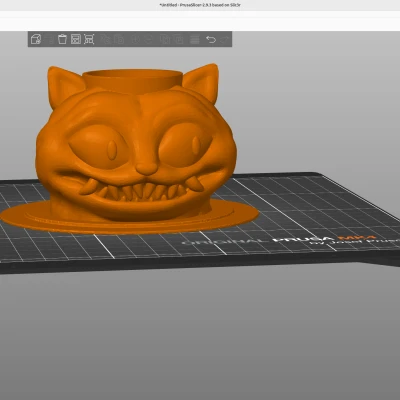Click the Arrange objects icon
The height and width of the screenshot is (400, 400).
[76, 39]
